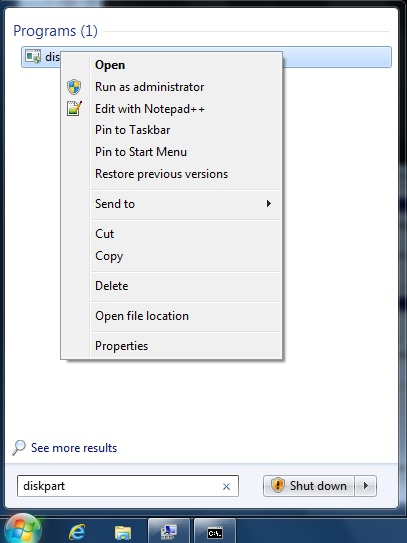The width and height of the screenshot is (407, 543).
Task: Click the magnifier icon next to See more results
Action: tap(19, 447)
